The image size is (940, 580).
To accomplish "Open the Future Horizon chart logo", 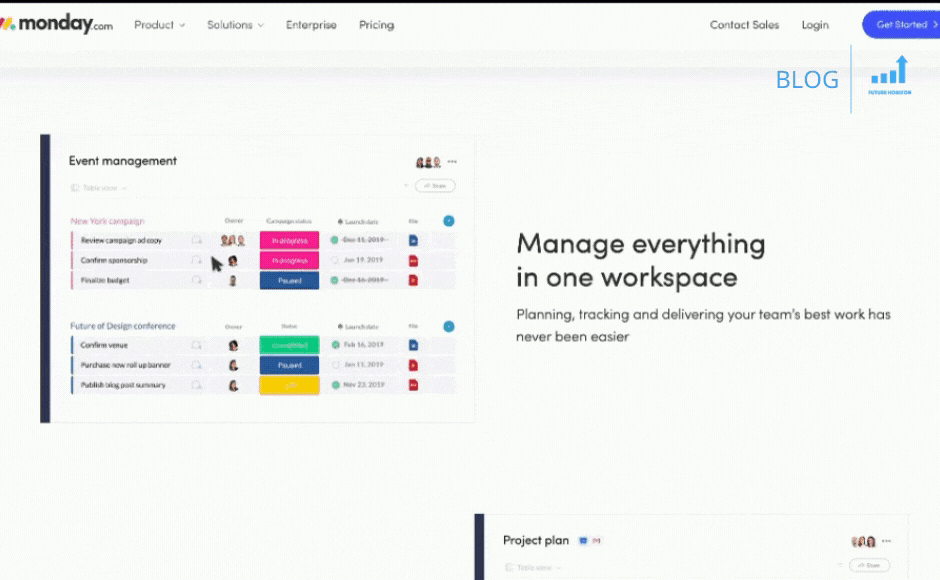I will coord(889,75).
